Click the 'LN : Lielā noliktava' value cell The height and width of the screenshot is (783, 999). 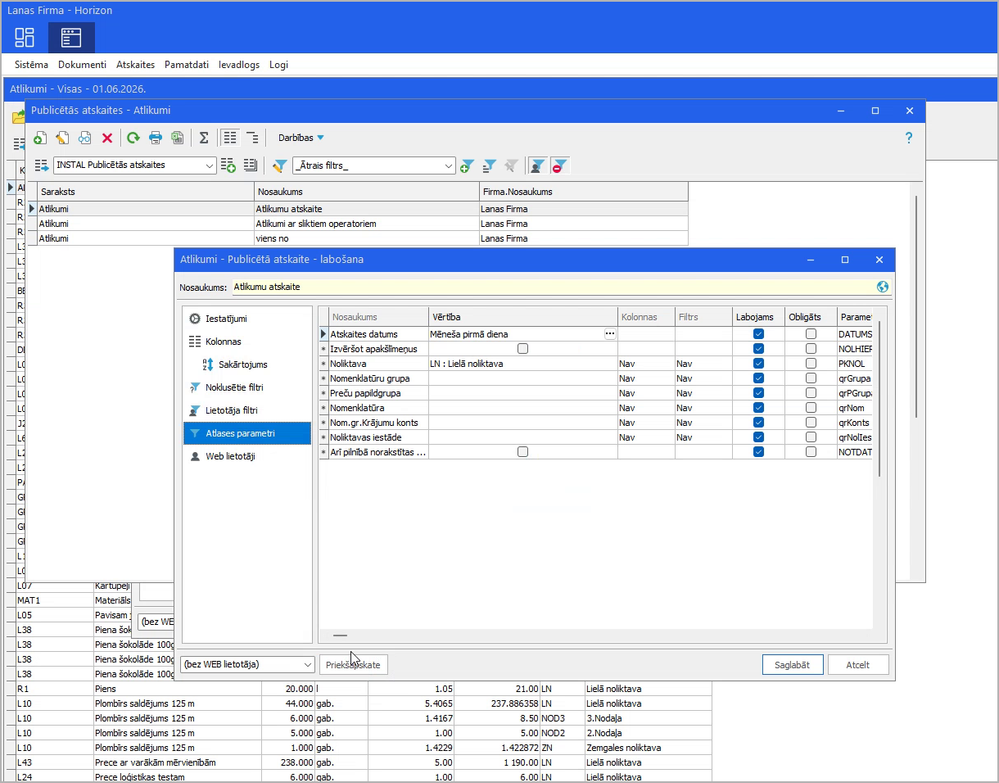(523, 364)
